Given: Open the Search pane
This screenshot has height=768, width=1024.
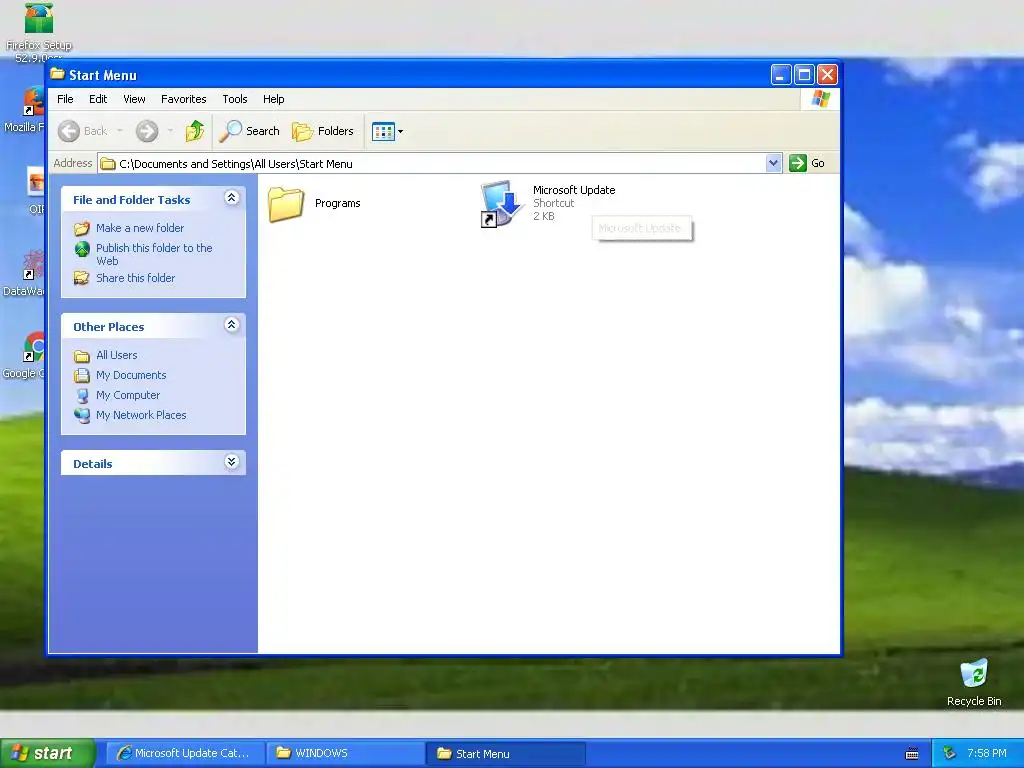Looking at the screenshot, I should click(249, 131).
